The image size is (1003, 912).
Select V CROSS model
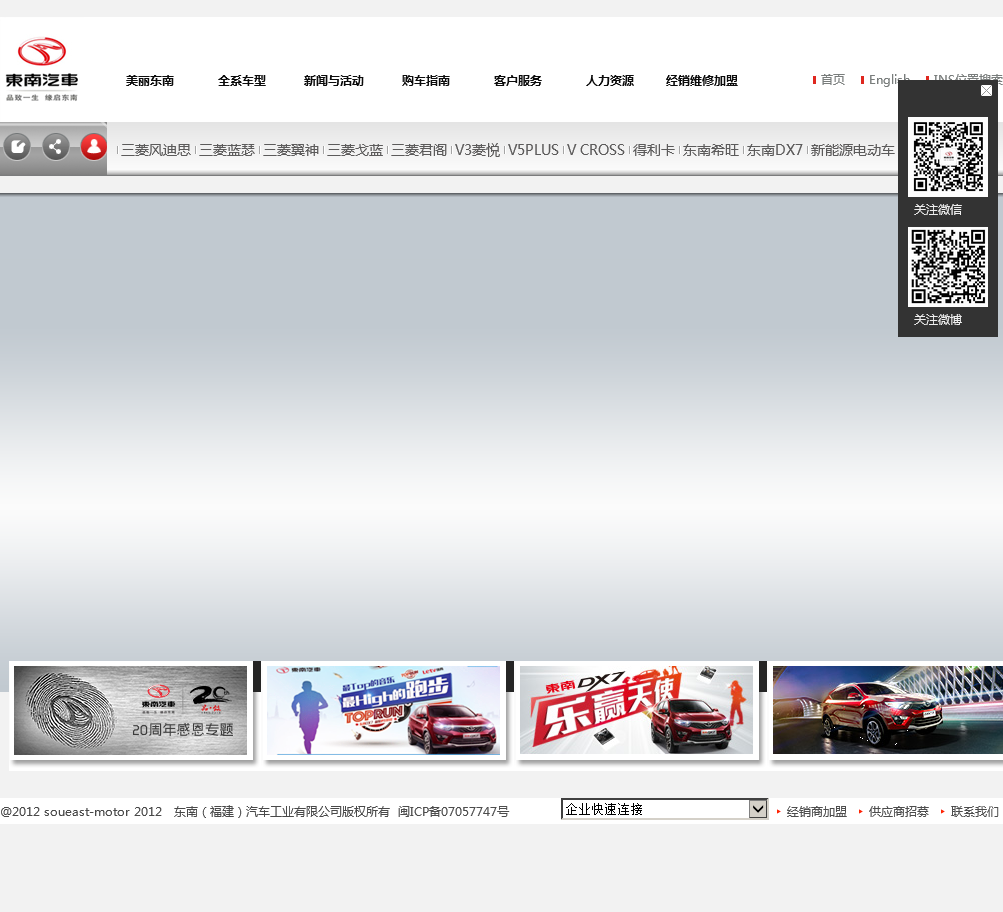(x=596, y=150)
